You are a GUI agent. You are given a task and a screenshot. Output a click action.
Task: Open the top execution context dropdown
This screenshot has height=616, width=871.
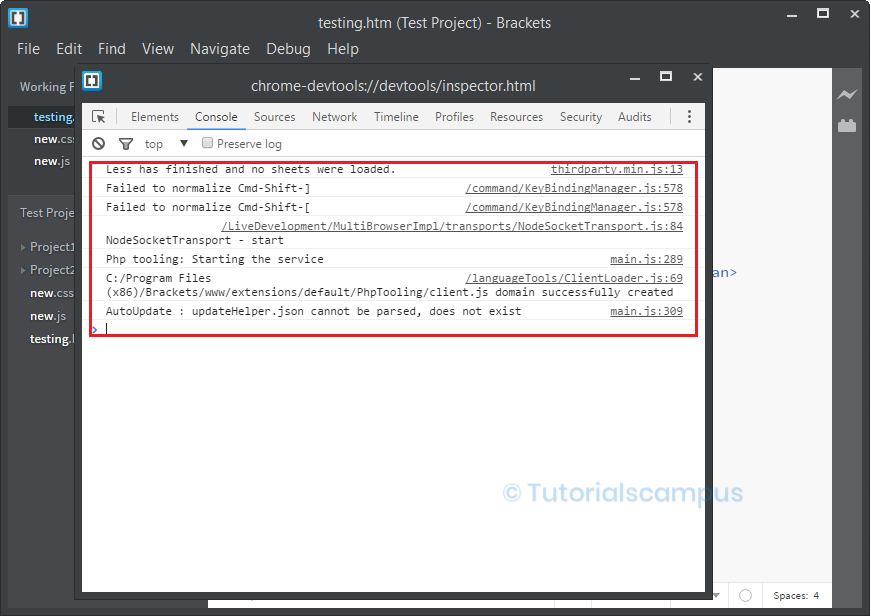(x=167, y=144)
